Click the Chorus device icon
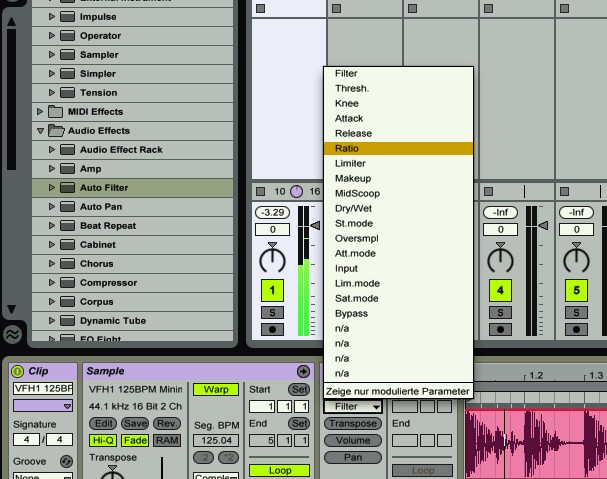607x479 pixels. (x=67, y=263)
